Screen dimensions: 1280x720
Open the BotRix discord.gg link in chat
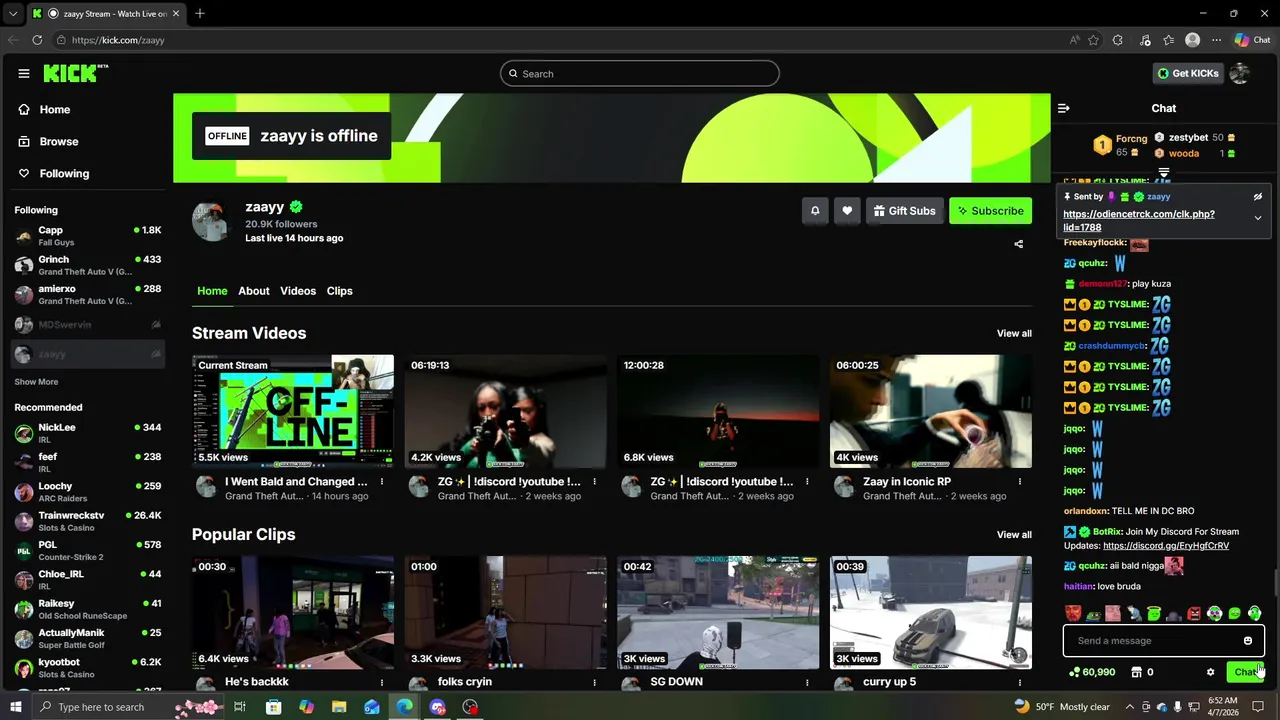point(1166,546)
